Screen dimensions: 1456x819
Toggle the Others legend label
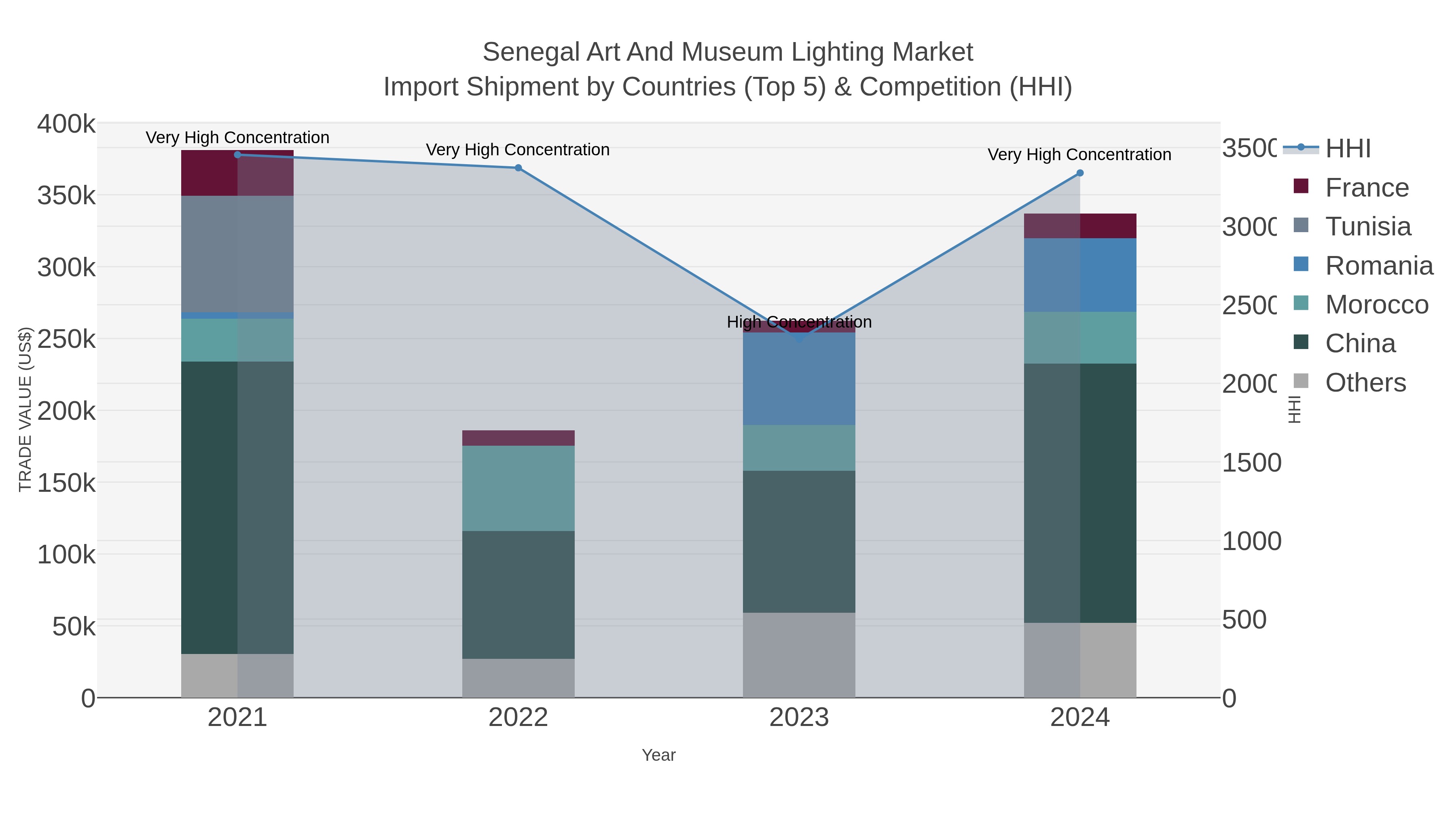(x=1365, y=383)
